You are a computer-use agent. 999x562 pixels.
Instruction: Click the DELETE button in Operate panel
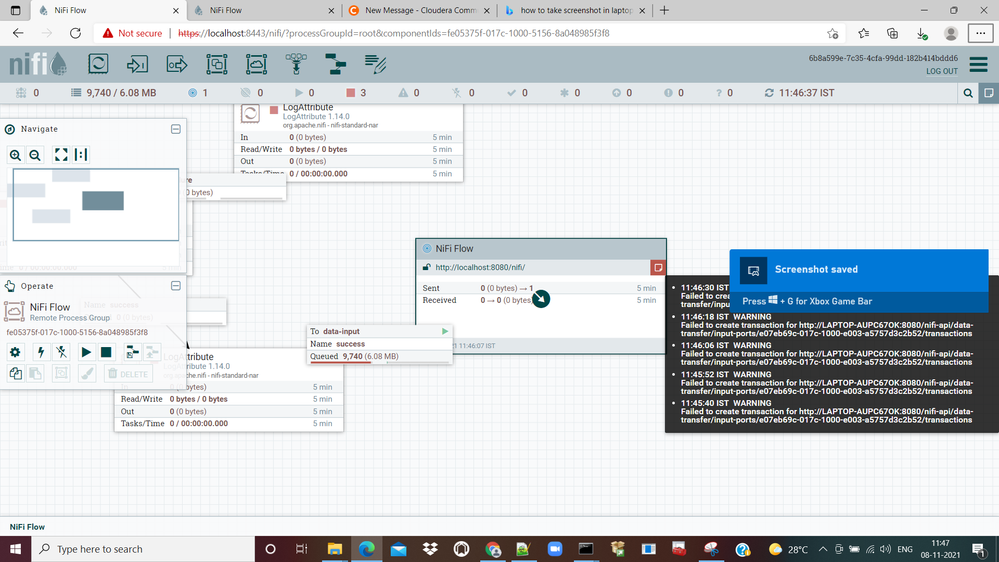click(x=128, y=374)
